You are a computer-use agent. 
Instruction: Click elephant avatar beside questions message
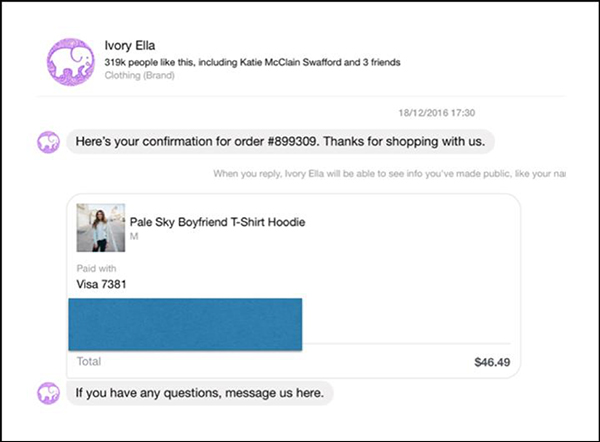click(48, 393)
